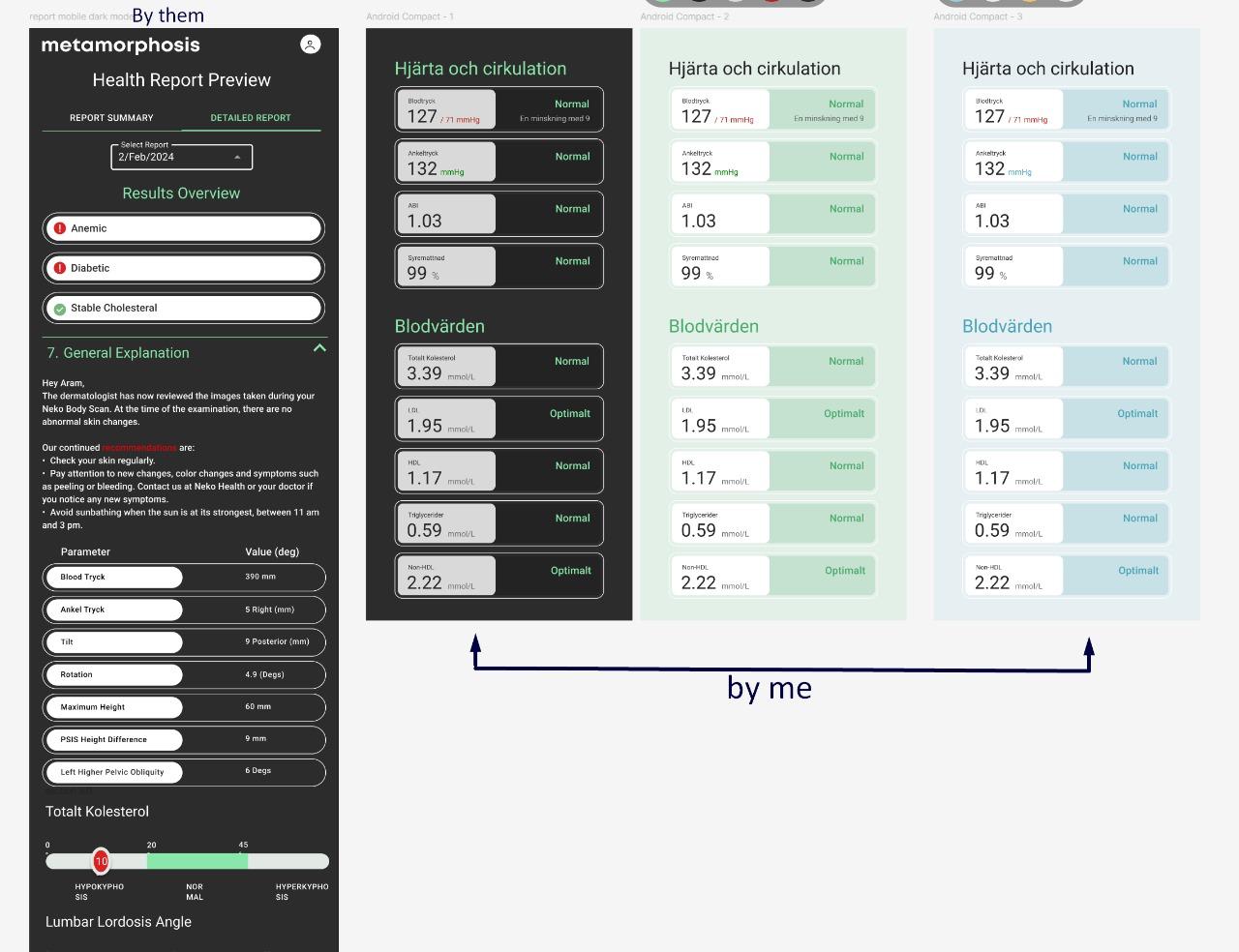The height and width of the screenshot is (952, 1239).
Task: Click the right arrowhead above 'by me'
Action: 1089,646
